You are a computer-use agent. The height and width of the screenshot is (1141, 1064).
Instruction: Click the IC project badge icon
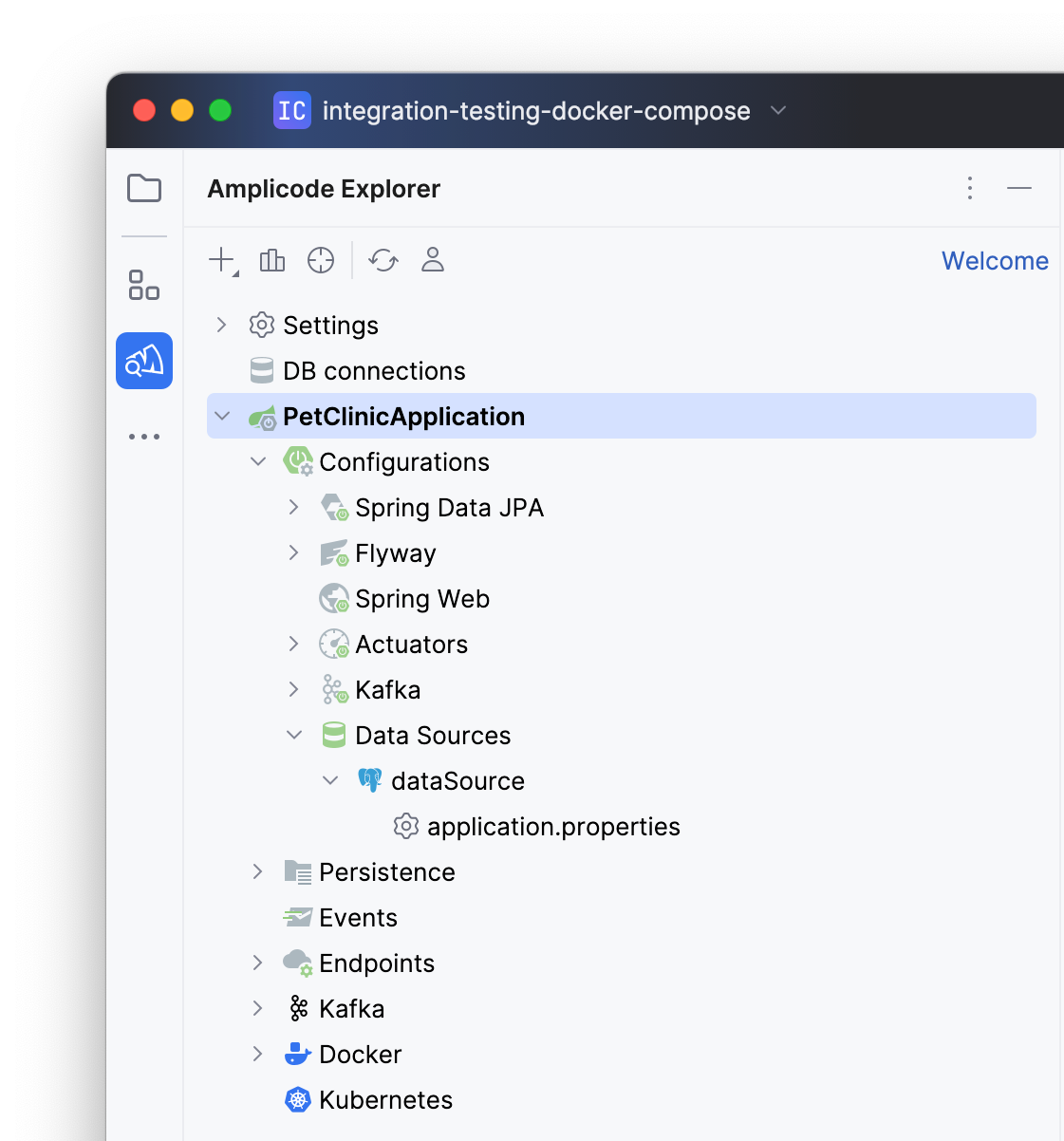pos(292,110)
